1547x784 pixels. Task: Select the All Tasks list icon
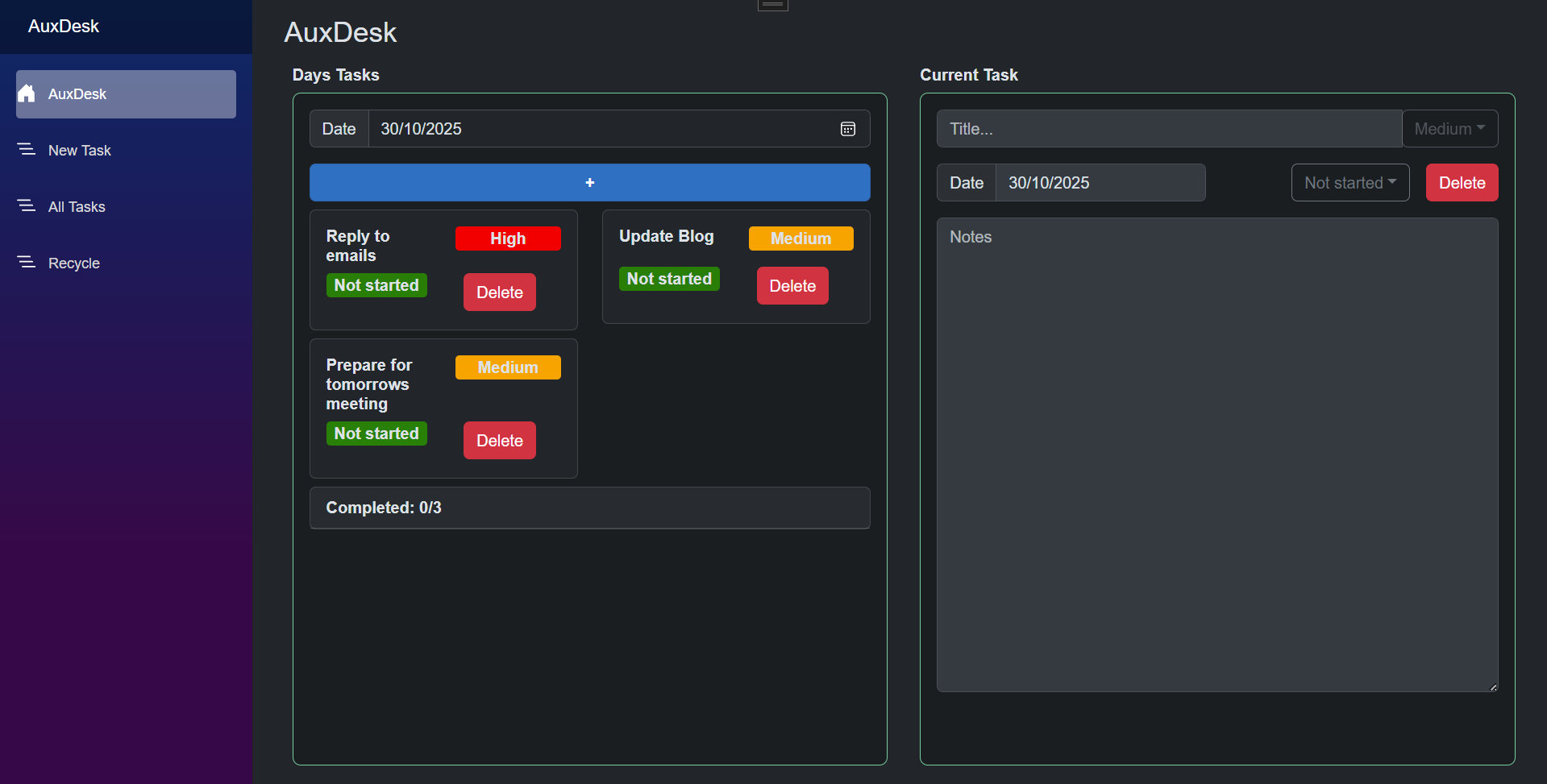tap(27, 205)
